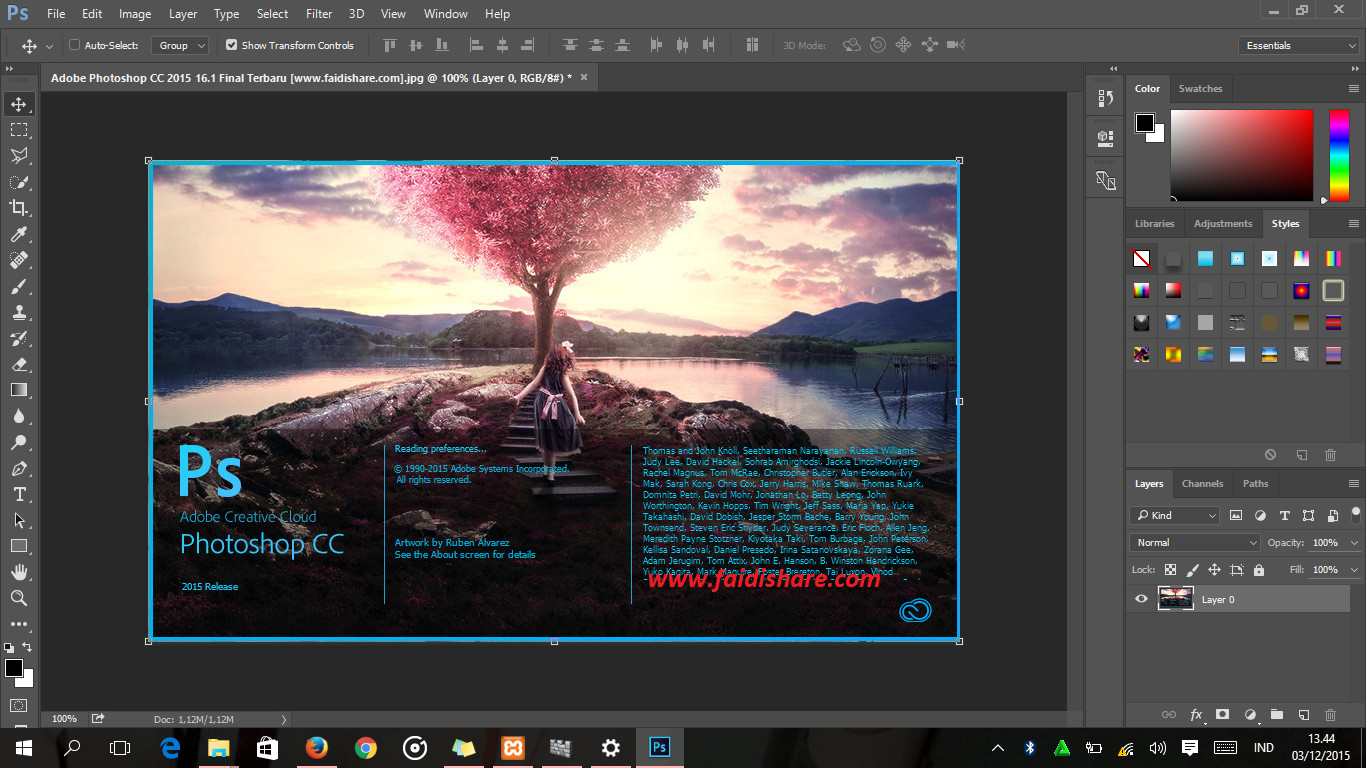Switch to the Channels tab
1366x768 pixels.
1202,484
